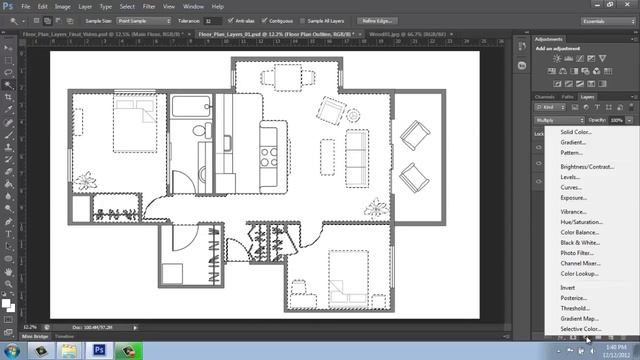The width and height of the screenshot is (640, 360).
Task: Select the Zoom tool
Action: pyautogui.click(x=8, y=284)
